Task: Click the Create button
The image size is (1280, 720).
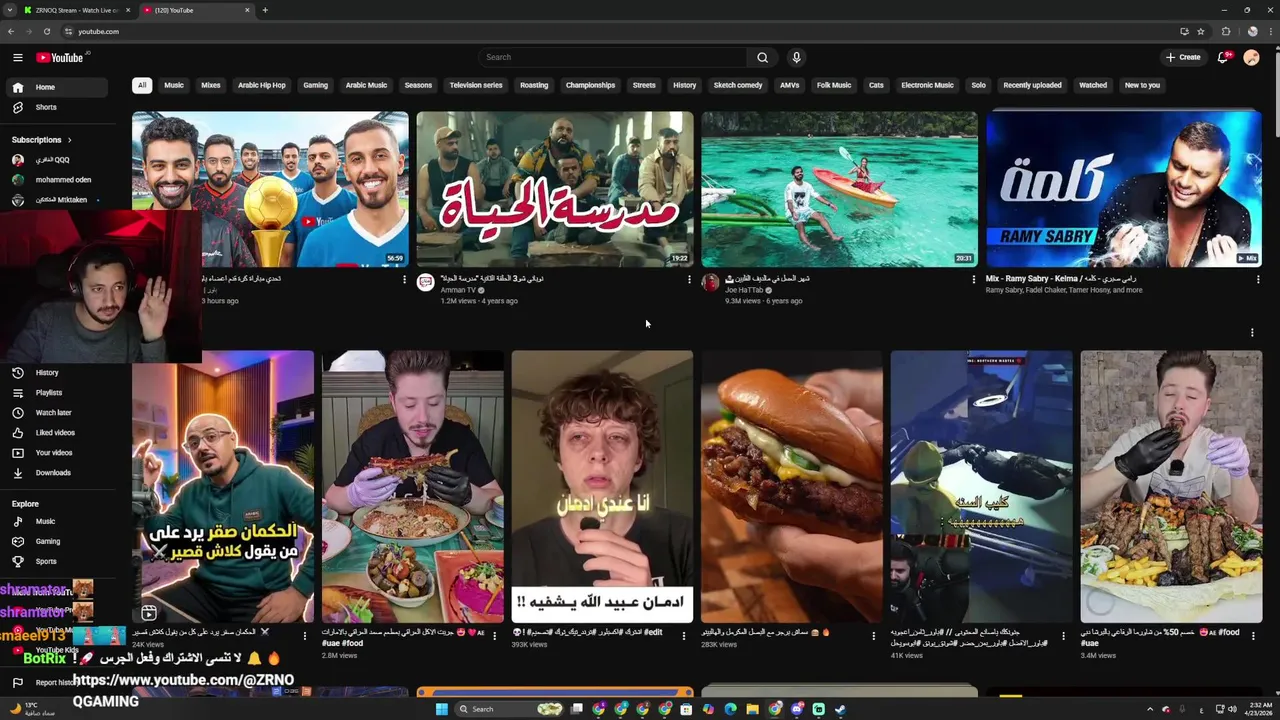Action: coord(1183,57)
